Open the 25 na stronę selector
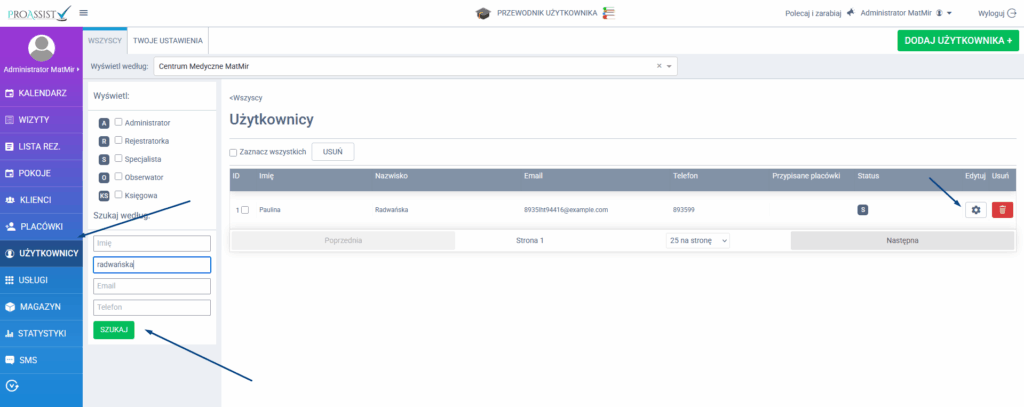 (697, 241)
